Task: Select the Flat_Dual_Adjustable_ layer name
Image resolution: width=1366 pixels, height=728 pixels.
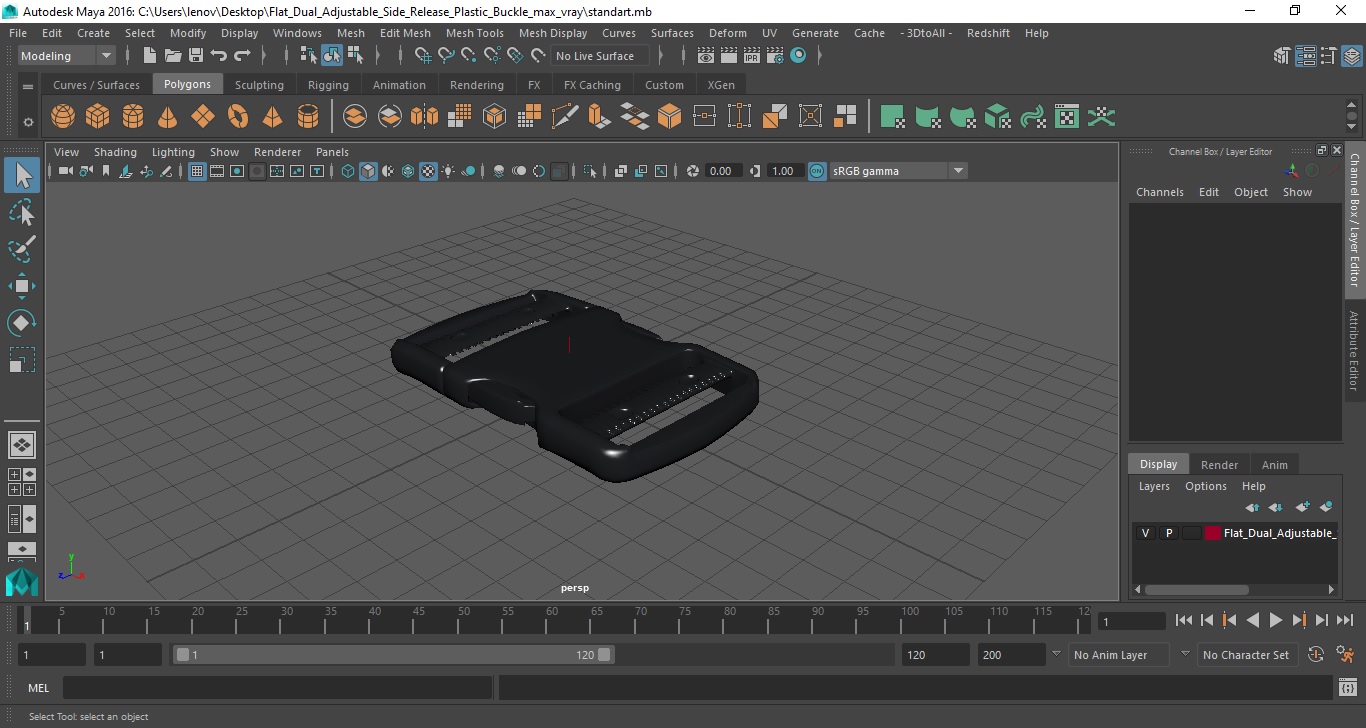Action: tap(1280, 533)
